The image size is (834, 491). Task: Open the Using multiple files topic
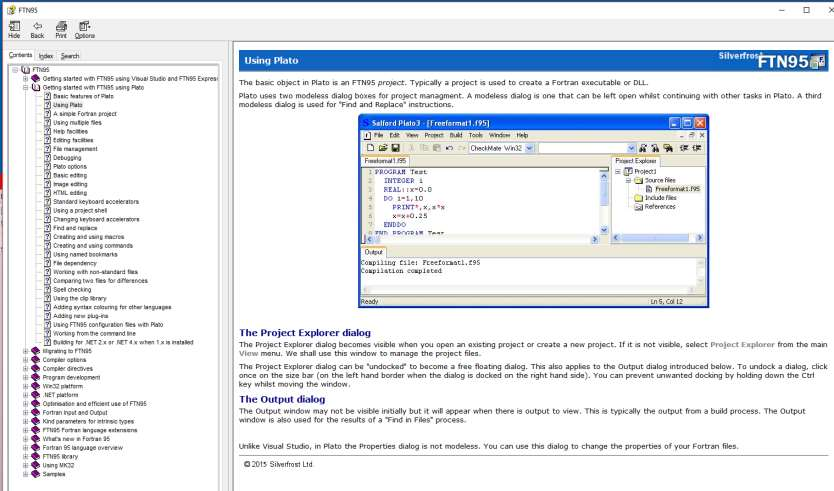pos(77,123)
